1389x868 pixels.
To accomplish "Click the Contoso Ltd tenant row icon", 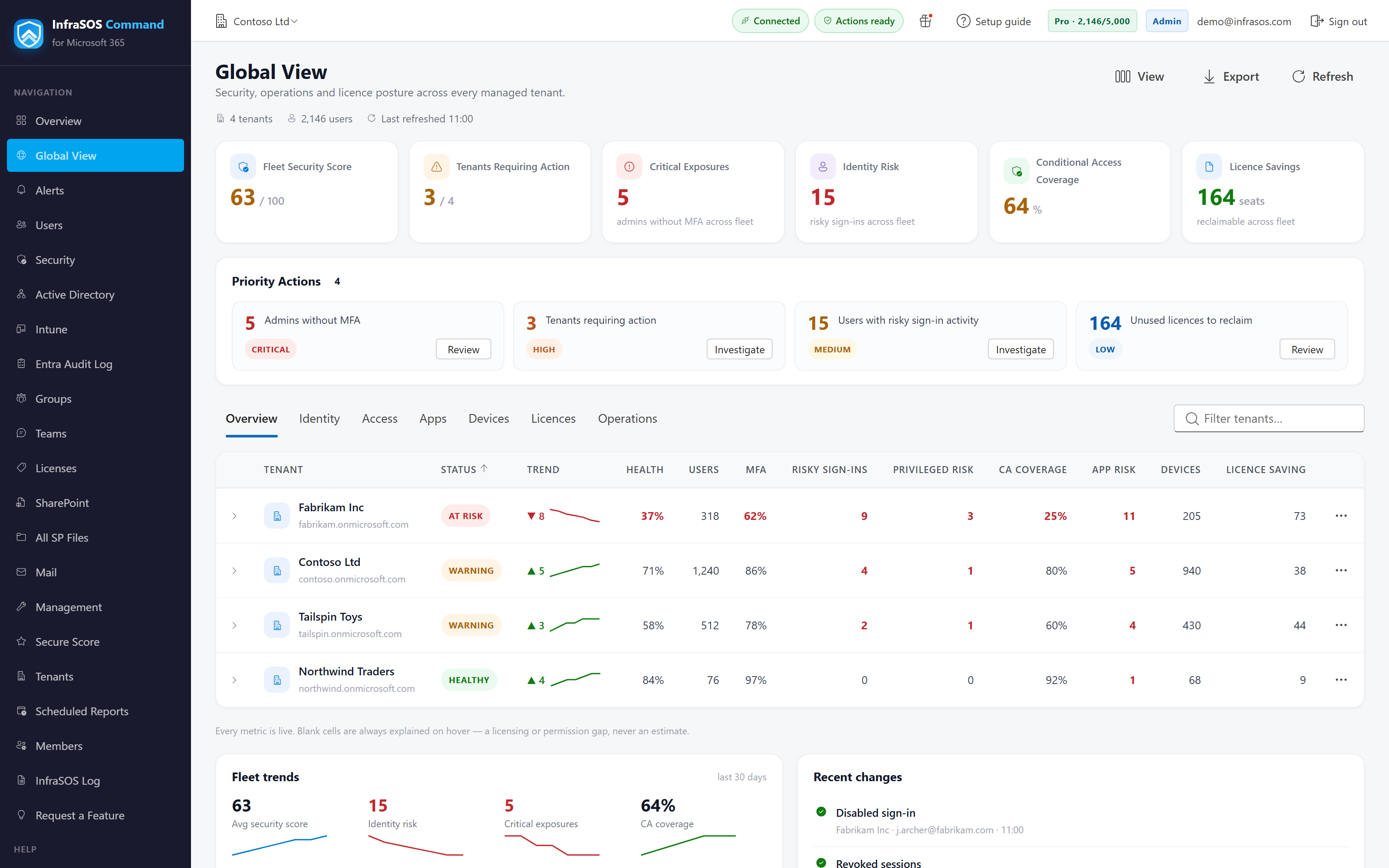I will [x=276, y=570].
